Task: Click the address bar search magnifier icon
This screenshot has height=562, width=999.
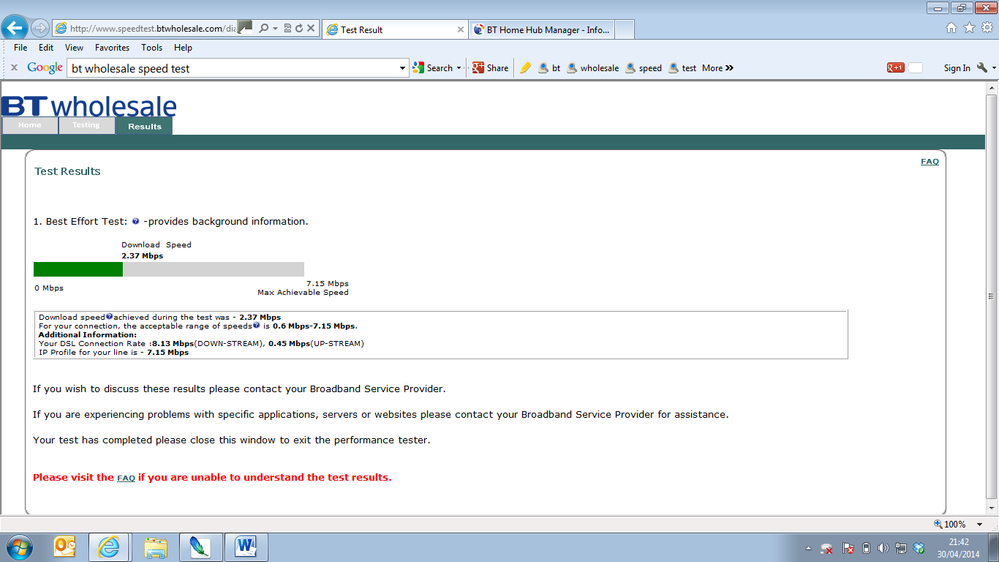Action: tap(263, 28)
